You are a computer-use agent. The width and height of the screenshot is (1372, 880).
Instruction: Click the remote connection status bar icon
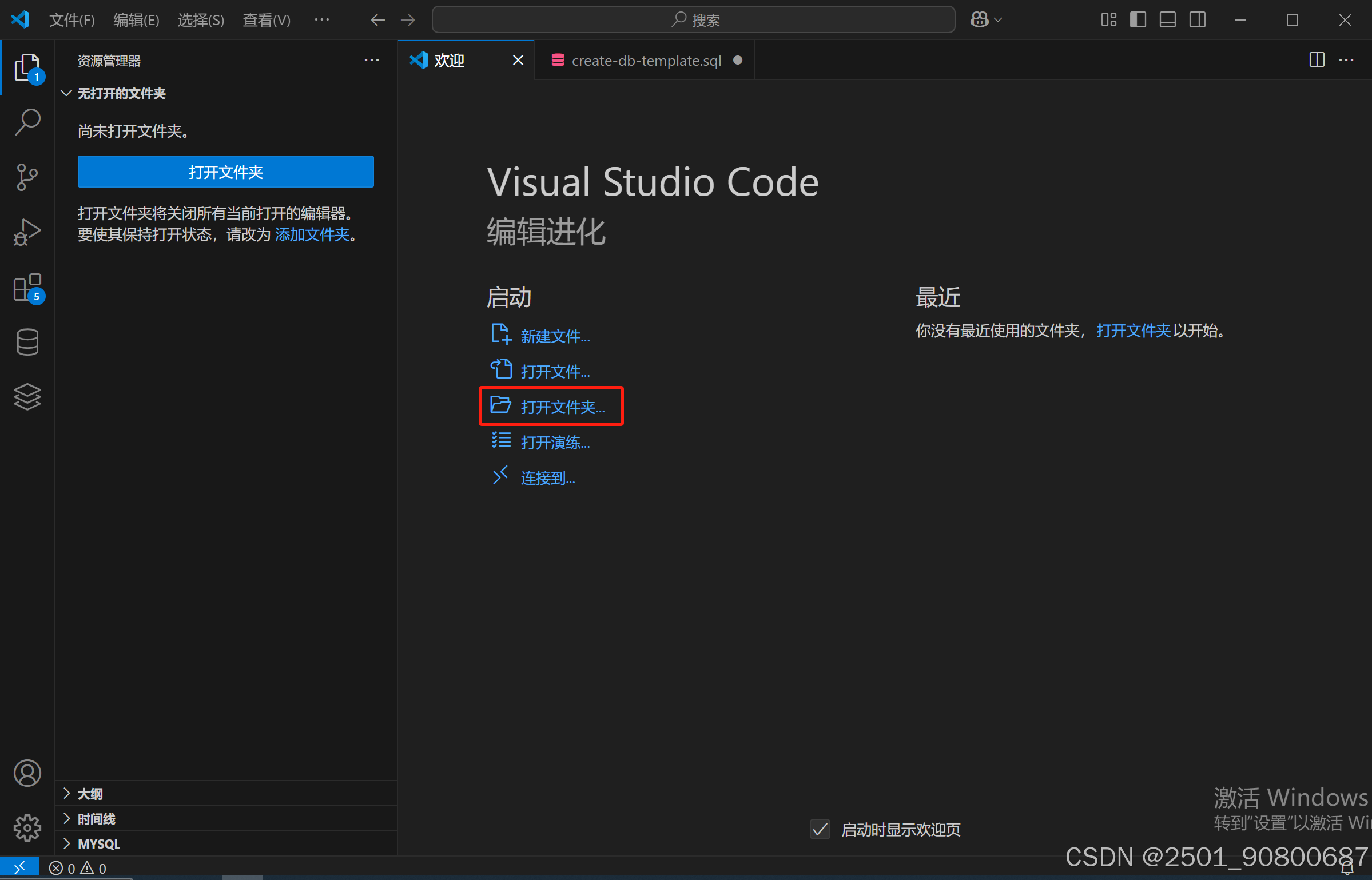[19, 867]
